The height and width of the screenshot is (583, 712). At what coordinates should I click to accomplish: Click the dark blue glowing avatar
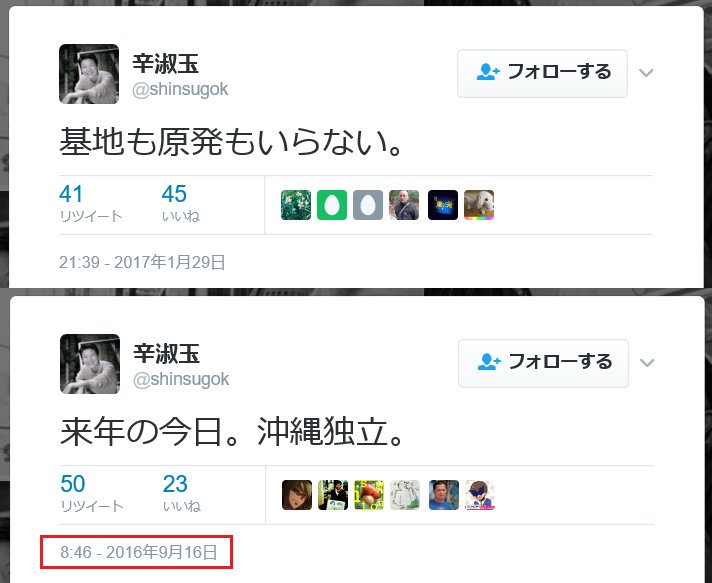click(x=443, y=205)
